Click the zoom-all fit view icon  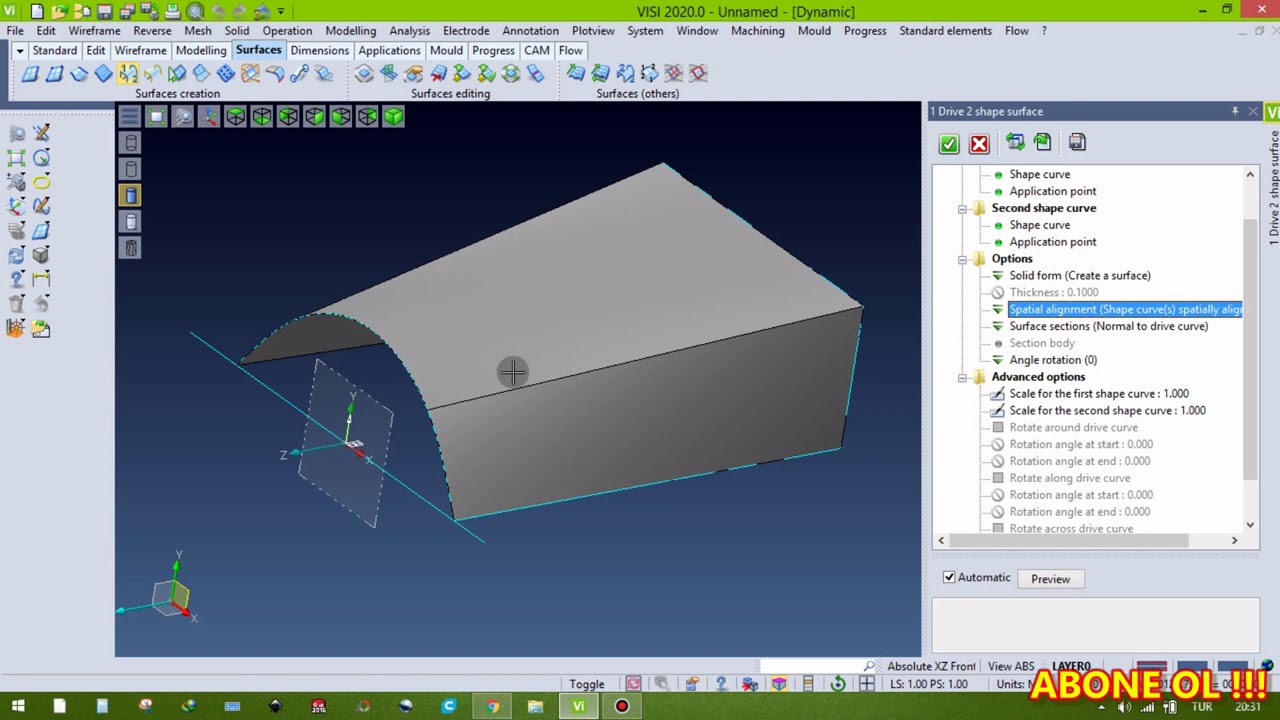coord(156,117)
